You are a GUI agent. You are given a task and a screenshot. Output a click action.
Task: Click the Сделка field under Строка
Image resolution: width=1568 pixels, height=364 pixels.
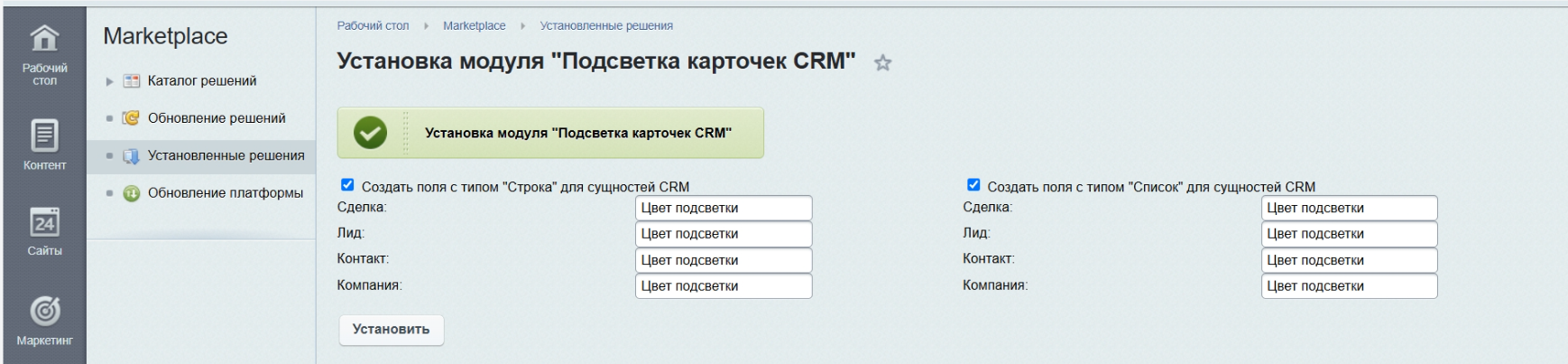(723, 208)
